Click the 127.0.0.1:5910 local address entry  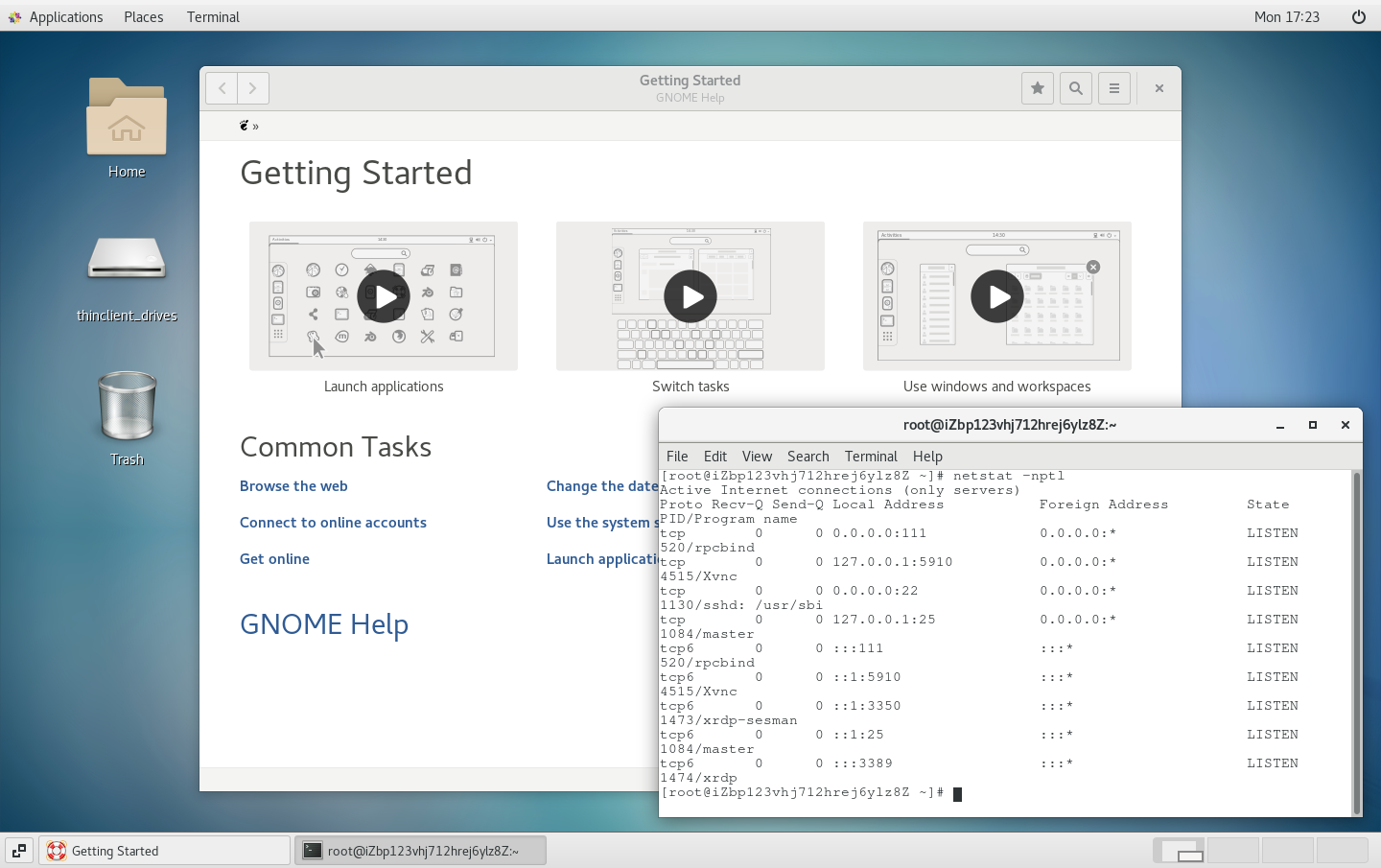coord(893,562)
